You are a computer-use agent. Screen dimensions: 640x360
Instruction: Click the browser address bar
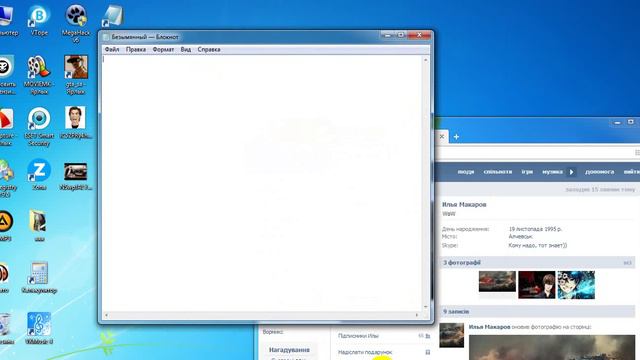pyautogui.click(x=535, y=153)
